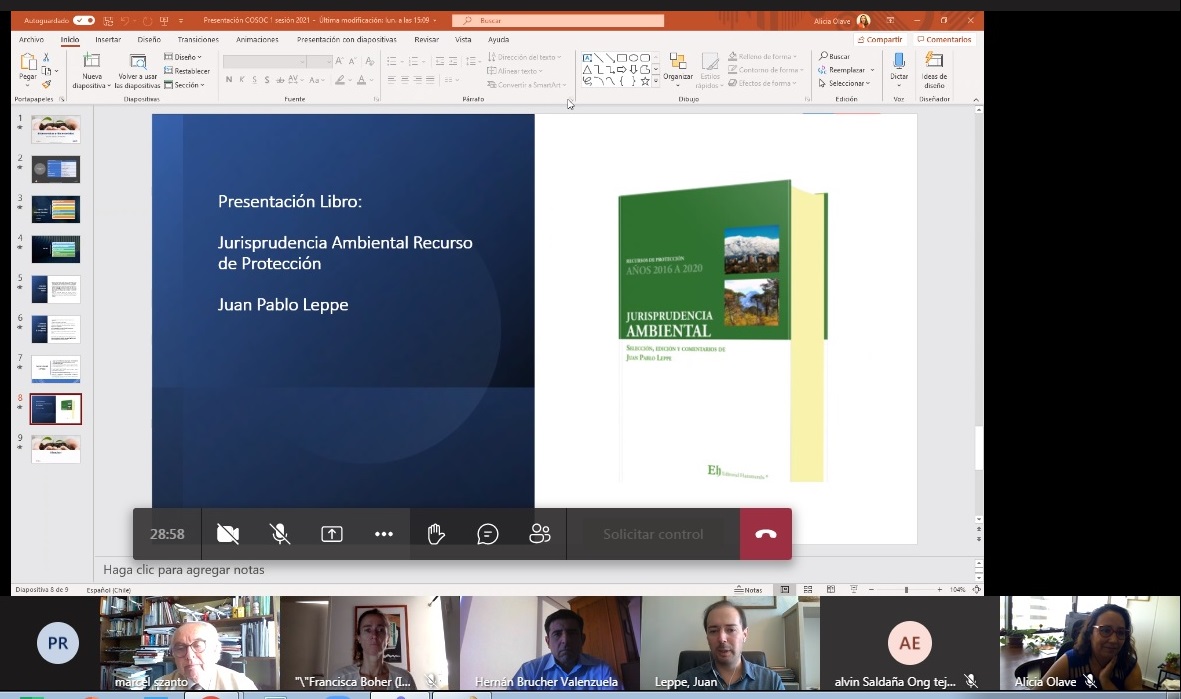The height and width of the screenshot is (699, 1181).
Task: Turn the camera on
Action: point(228,534)
